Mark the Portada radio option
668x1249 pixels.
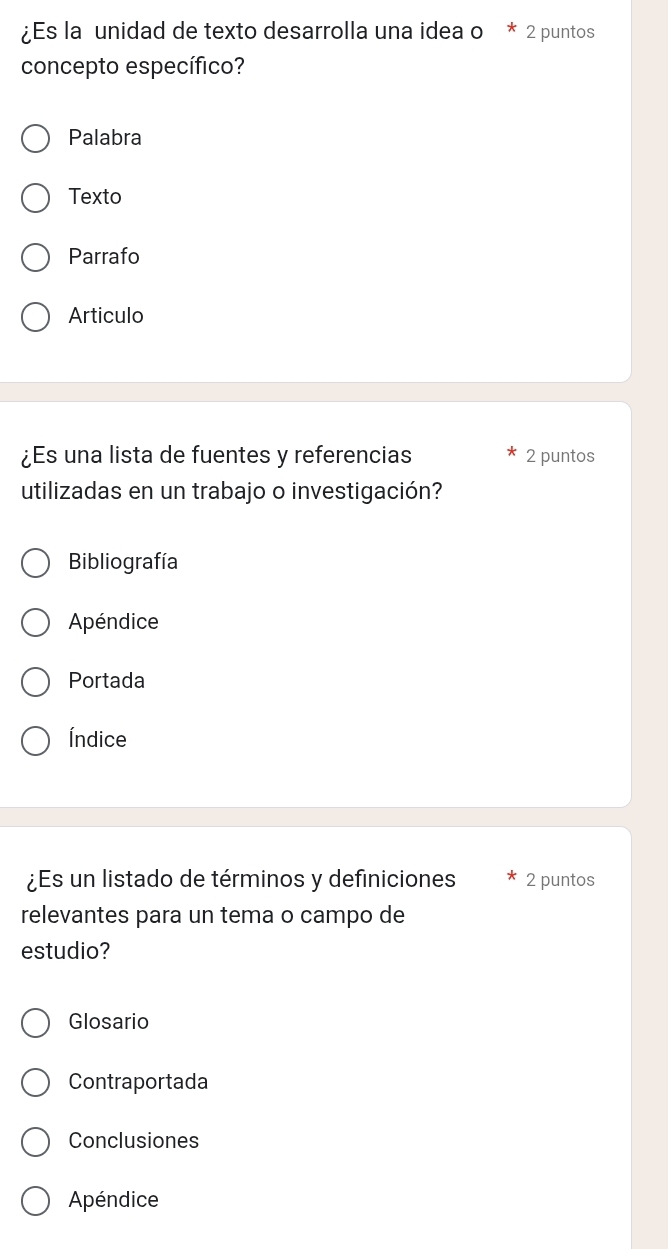[x=36, y=682]
